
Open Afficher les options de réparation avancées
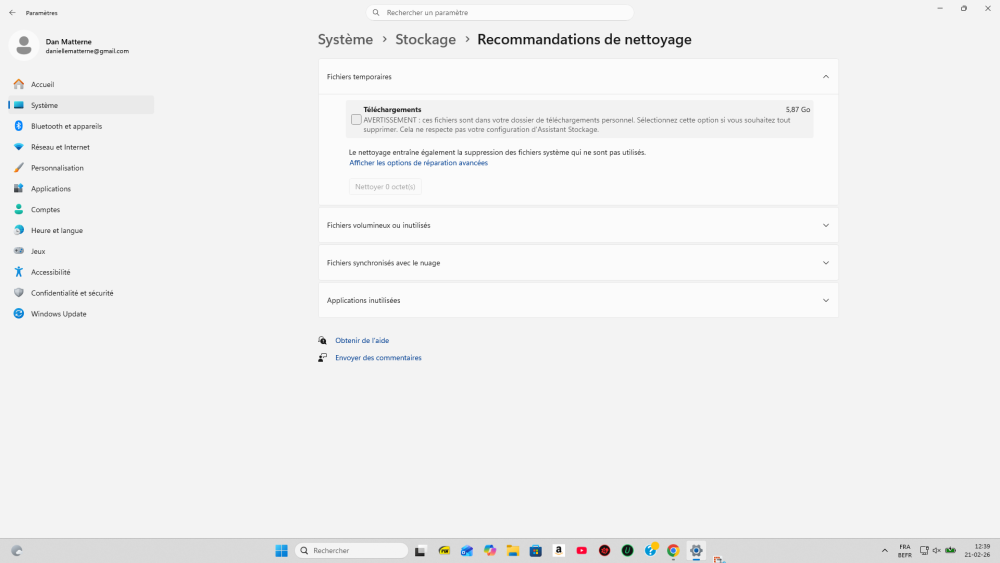(418, 163)
